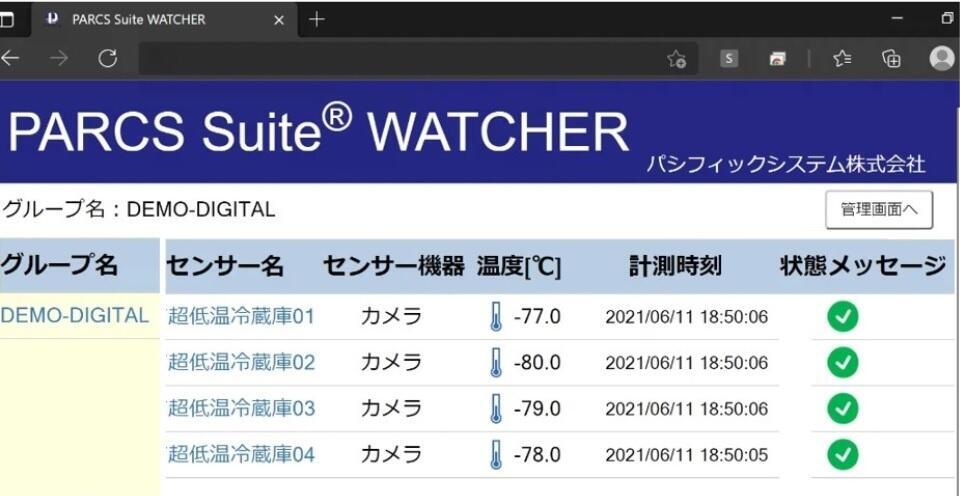Click green status check for 超低温冷蔵庫01

pos(842,317)
